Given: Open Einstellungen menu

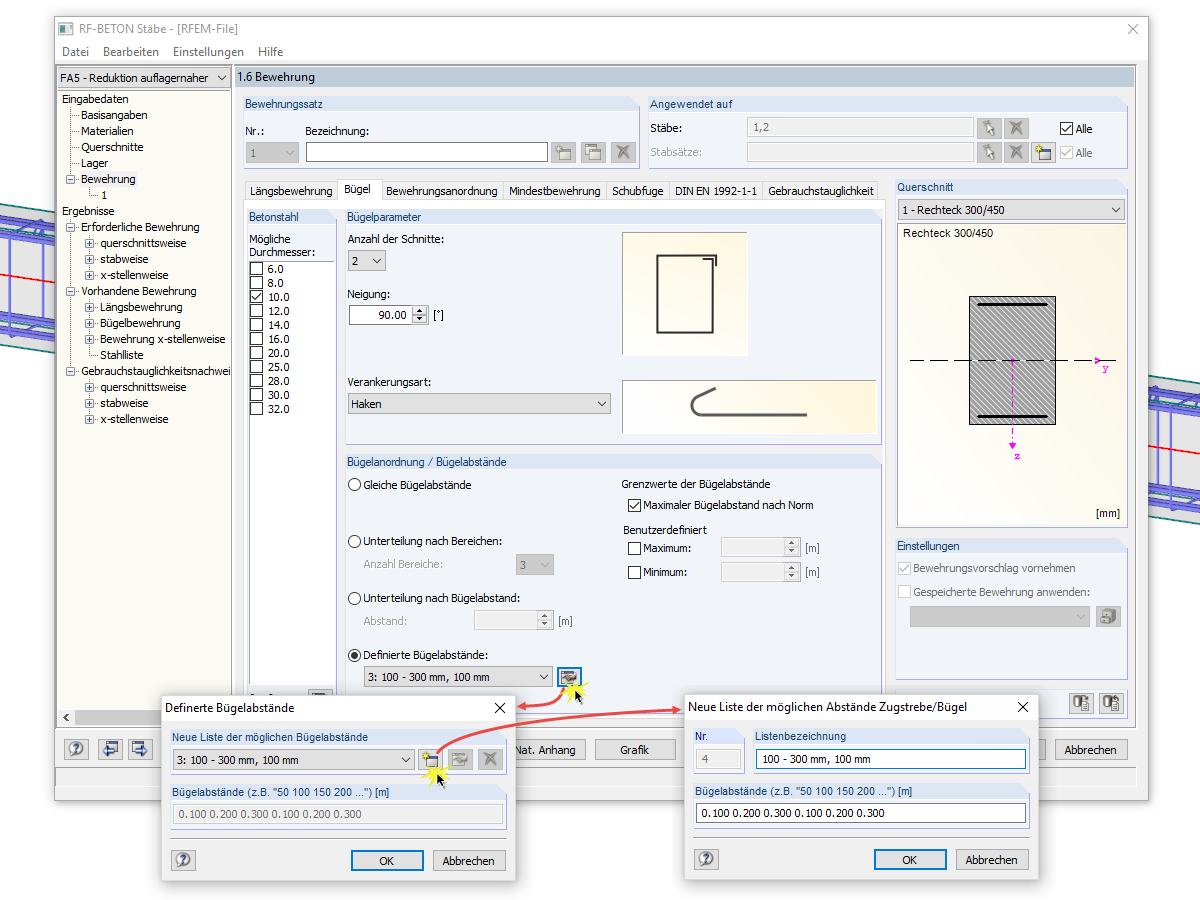Looking at the screenshot, I should click(208, 52).
